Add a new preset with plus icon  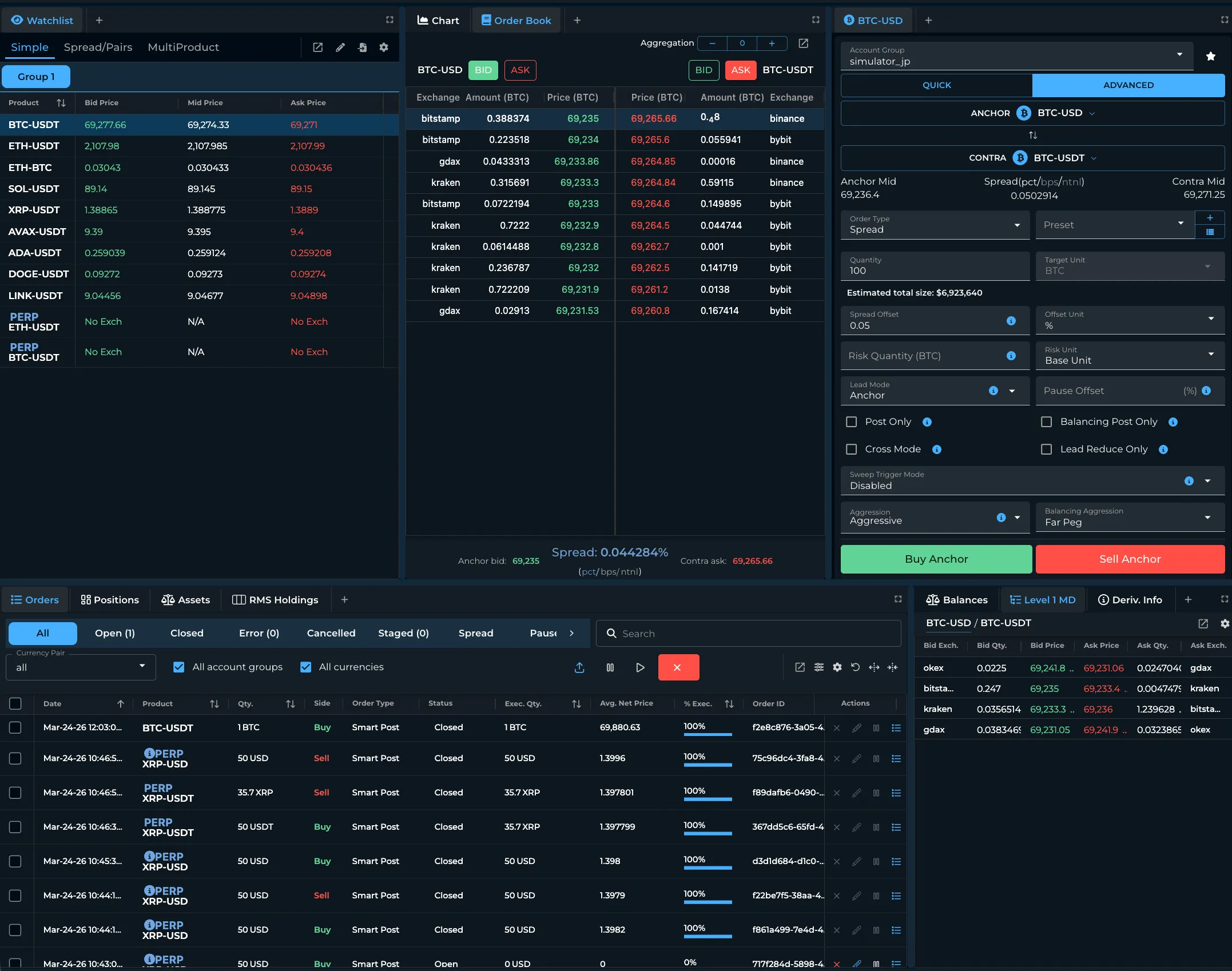1210,218
